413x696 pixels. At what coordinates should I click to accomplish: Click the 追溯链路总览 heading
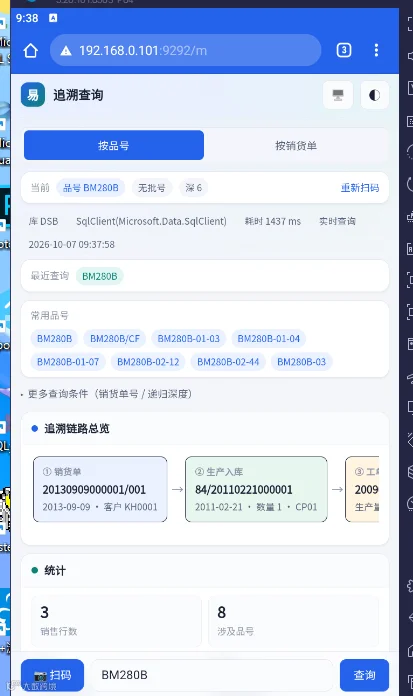77,428
